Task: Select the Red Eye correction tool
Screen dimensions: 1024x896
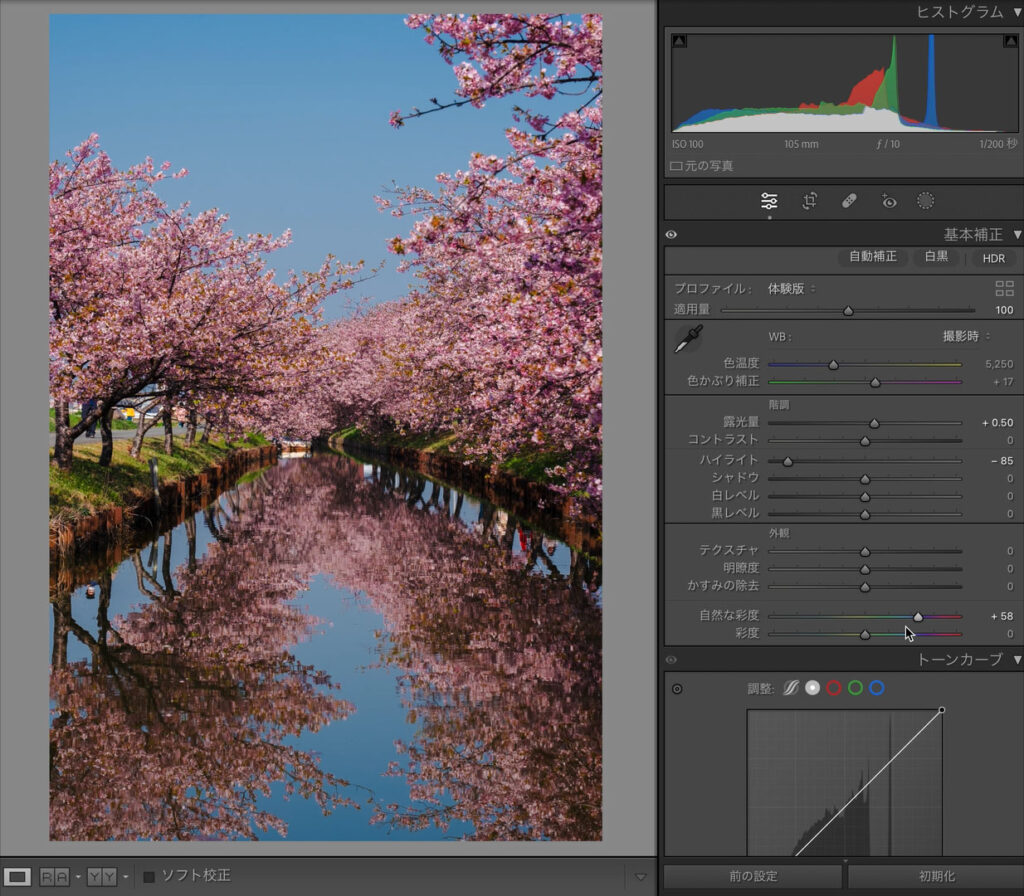Action: [888, 201]
